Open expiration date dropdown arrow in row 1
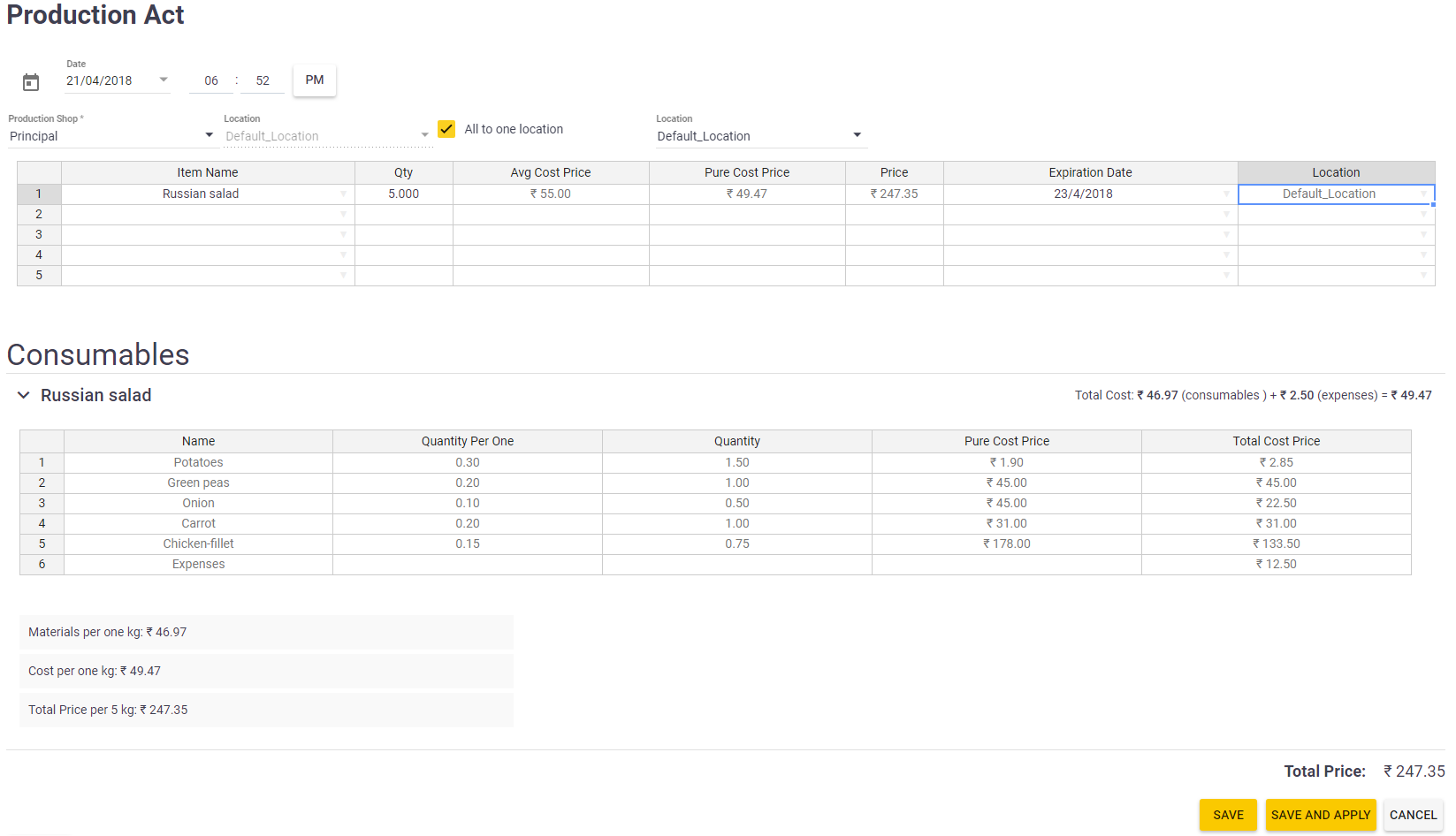Screen dimensions: 1456x836 click(x=1226, y=194)
